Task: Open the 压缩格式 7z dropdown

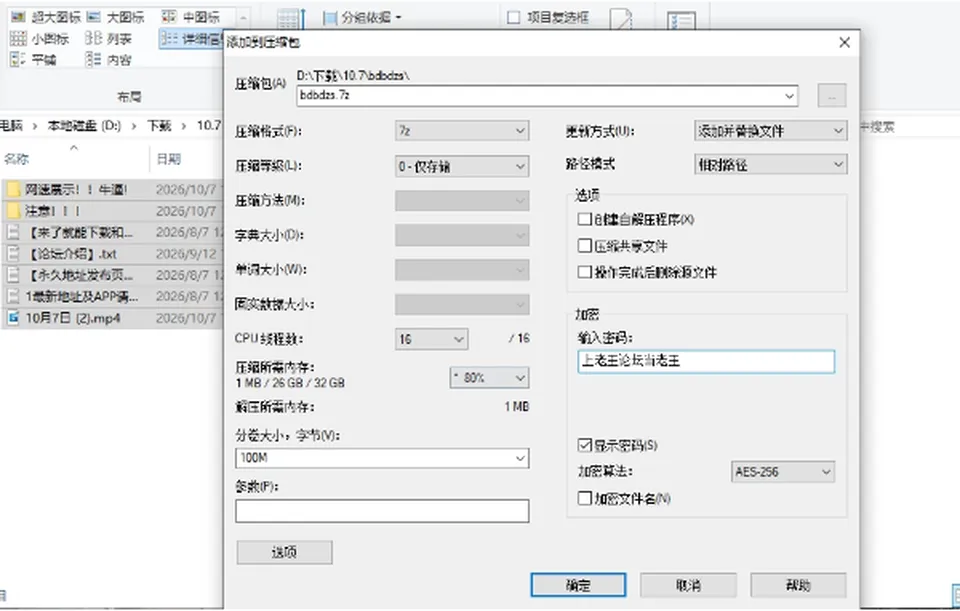Action: tap(462, 131)
